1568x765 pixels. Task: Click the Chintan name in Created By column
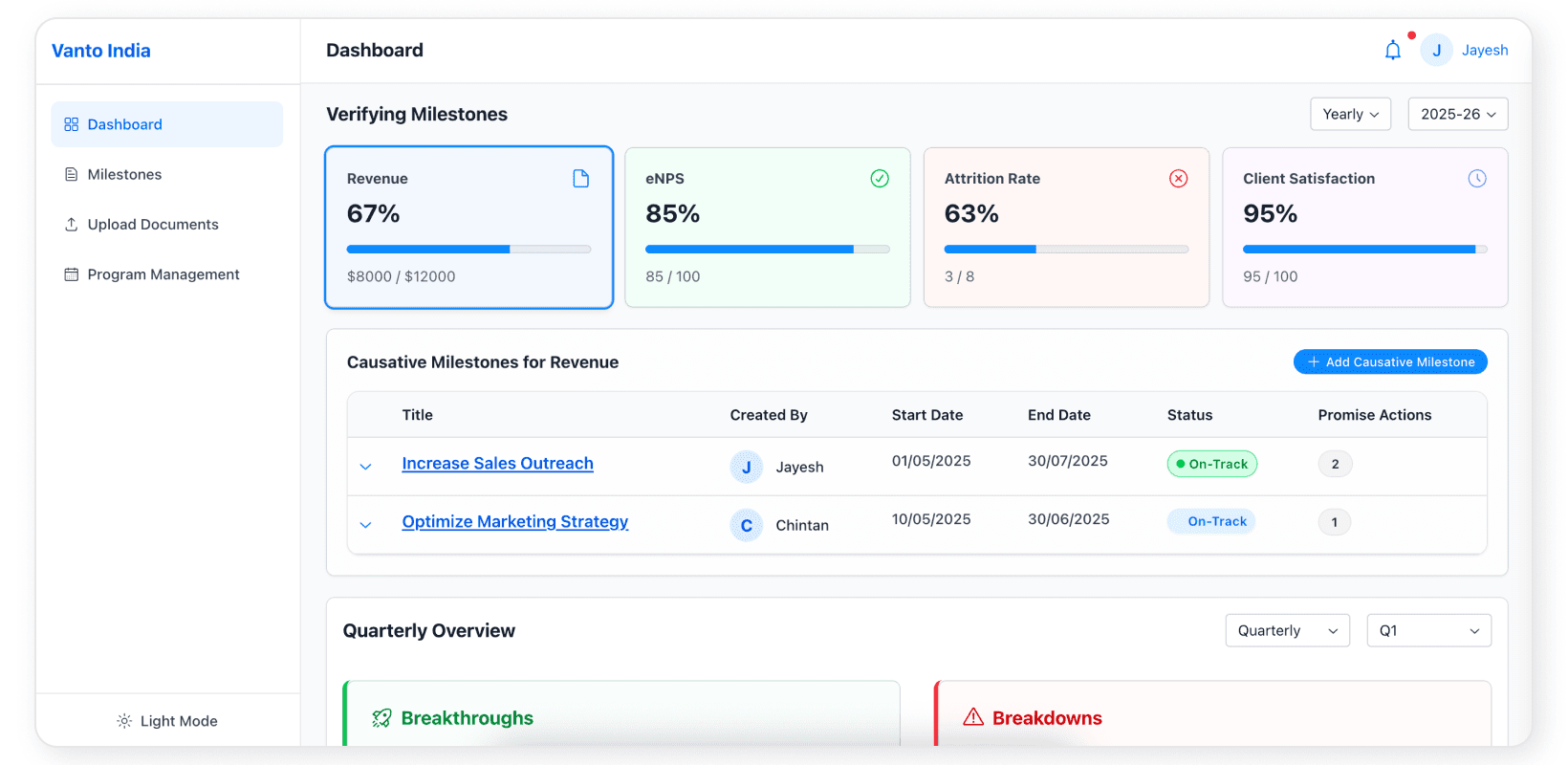point(802,525)
